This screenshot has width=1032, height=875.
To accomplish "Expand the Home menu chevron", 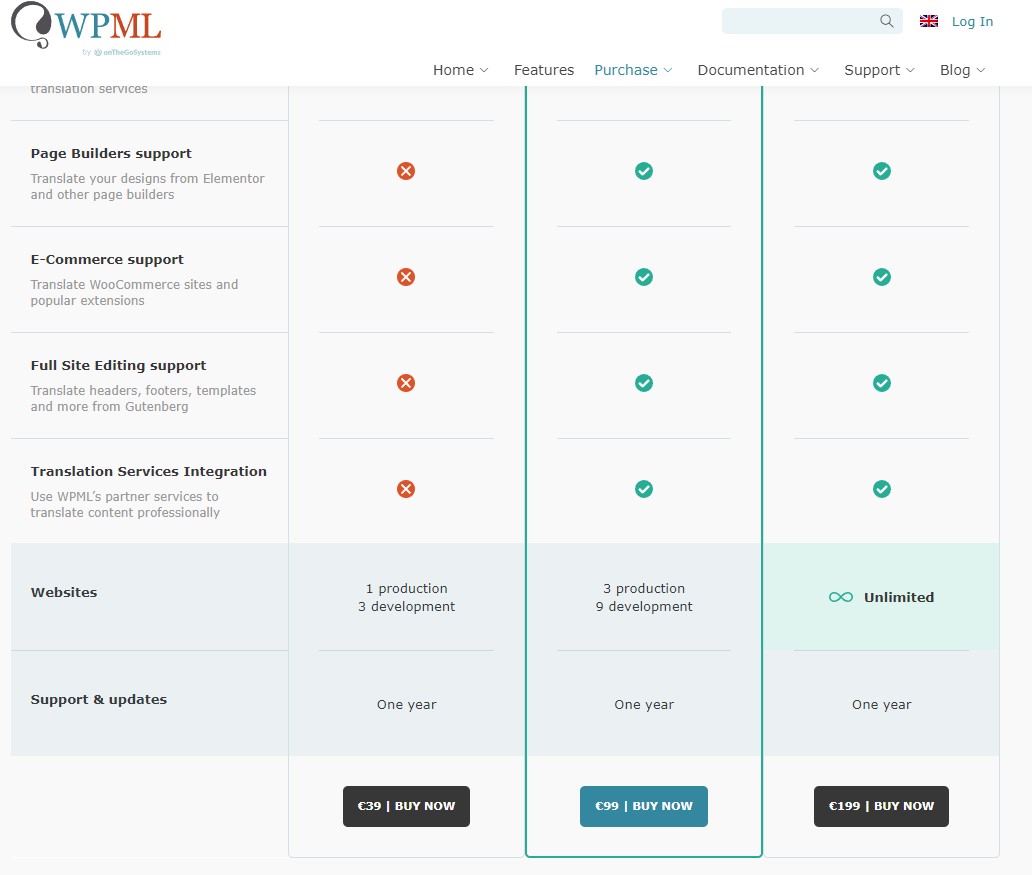I will click(x=484, y=70).
